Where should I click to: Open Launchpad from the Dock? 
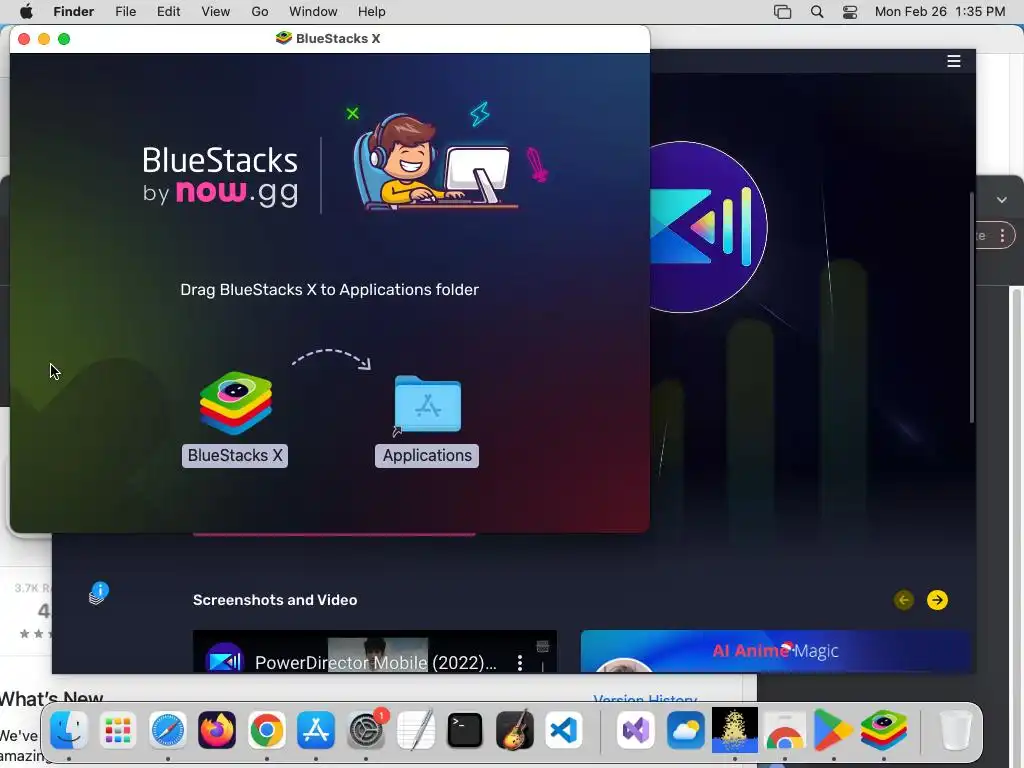tap(118, 730)
